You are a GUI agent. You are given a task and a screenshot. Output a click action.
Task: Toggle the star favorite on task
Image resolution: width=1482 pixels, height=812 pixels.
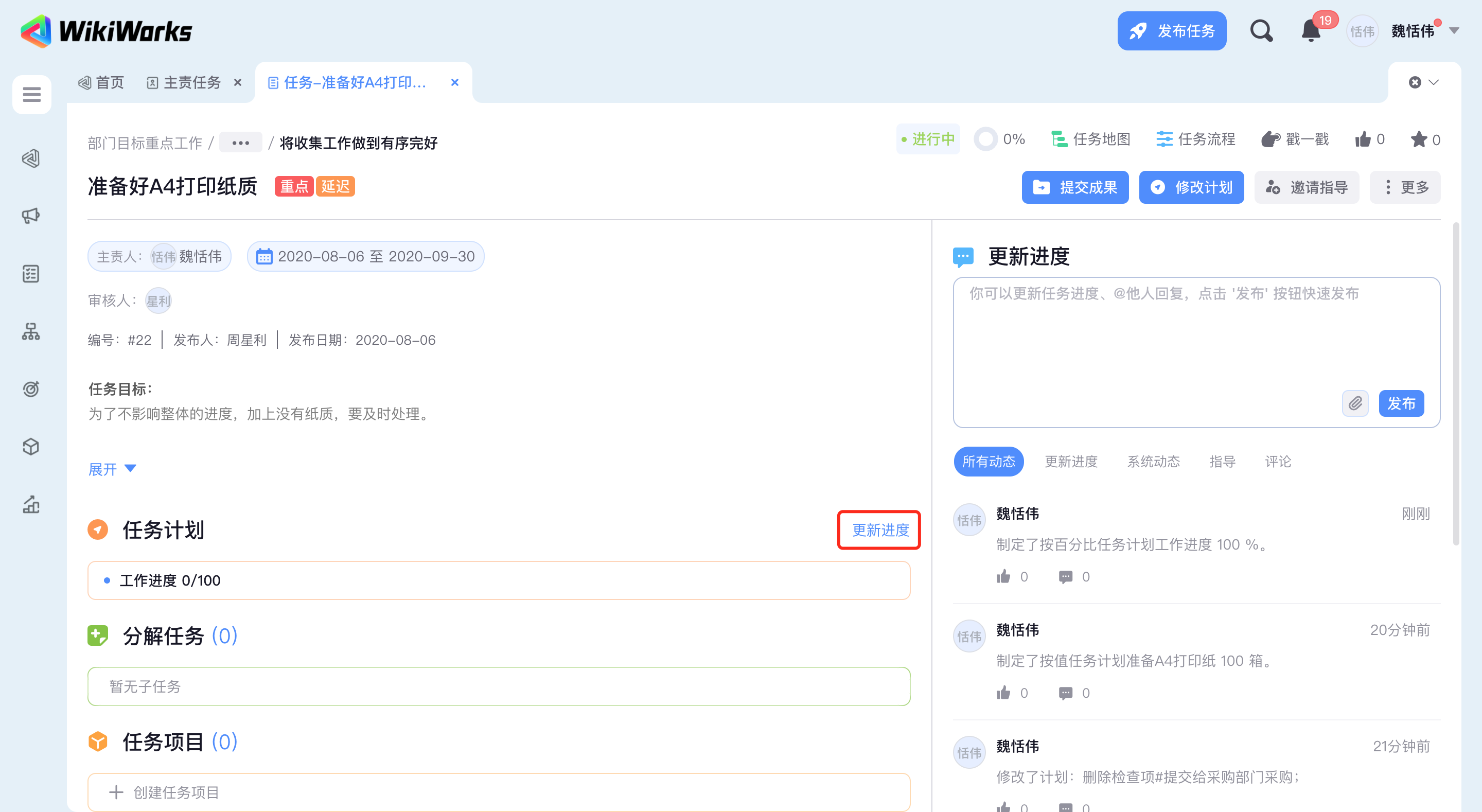pyautogui.click(x=1419, y=139)
